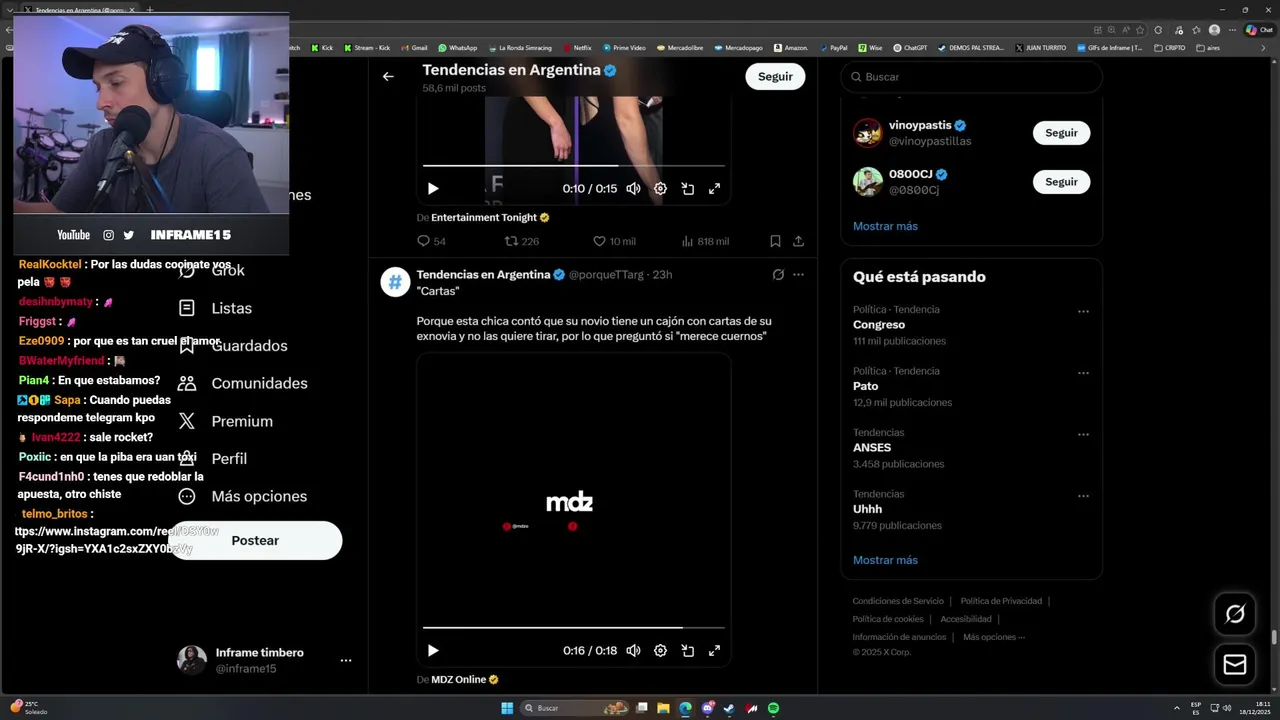
Task: Open Listas in the X sidebar
Action: [x=215, y=308]
